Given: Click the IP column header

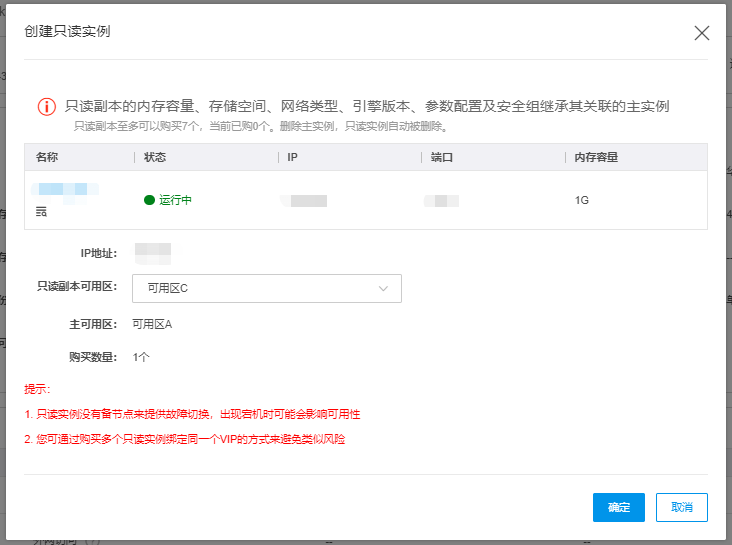Looking at the screenshot, I should pos(293,158).
